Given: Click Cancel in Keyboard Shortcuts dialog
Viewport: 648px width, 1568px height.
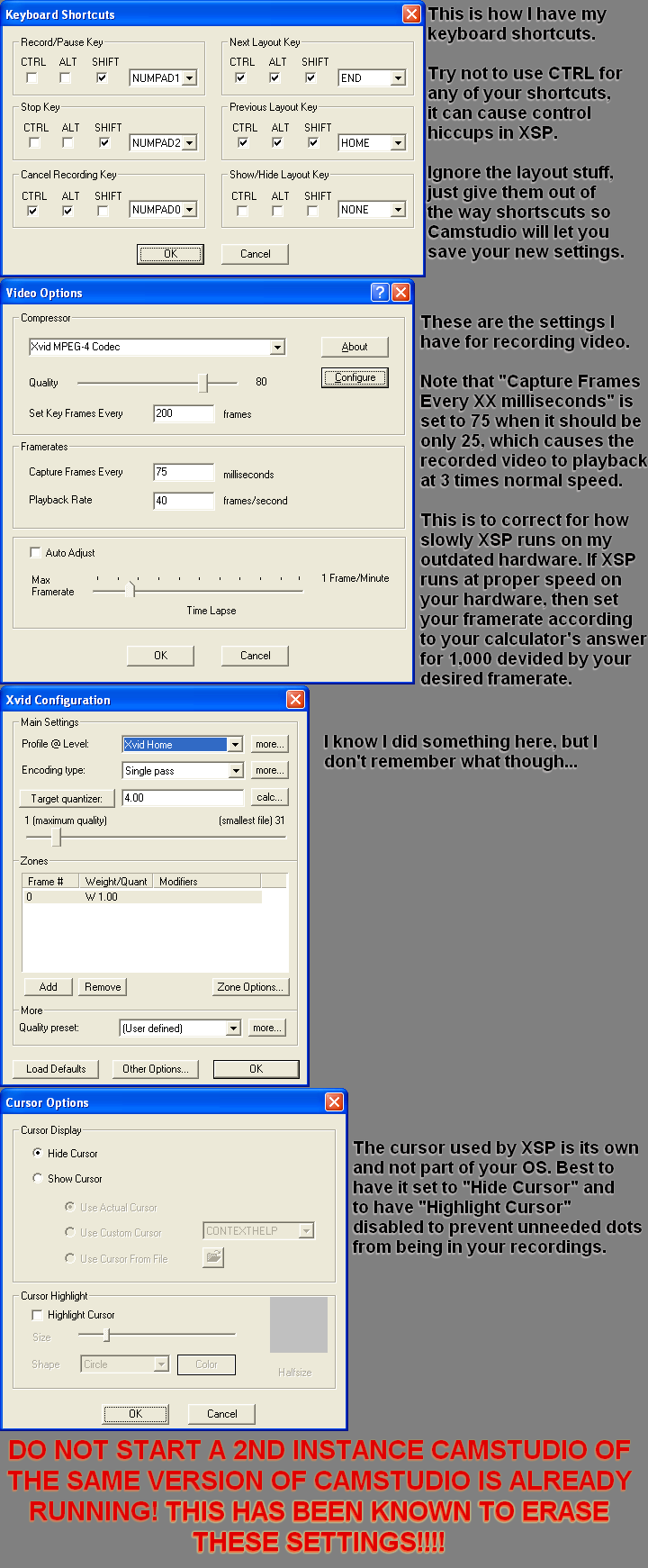Looking at the screenshot, I should pyautogui.click(x=255, y=254).
